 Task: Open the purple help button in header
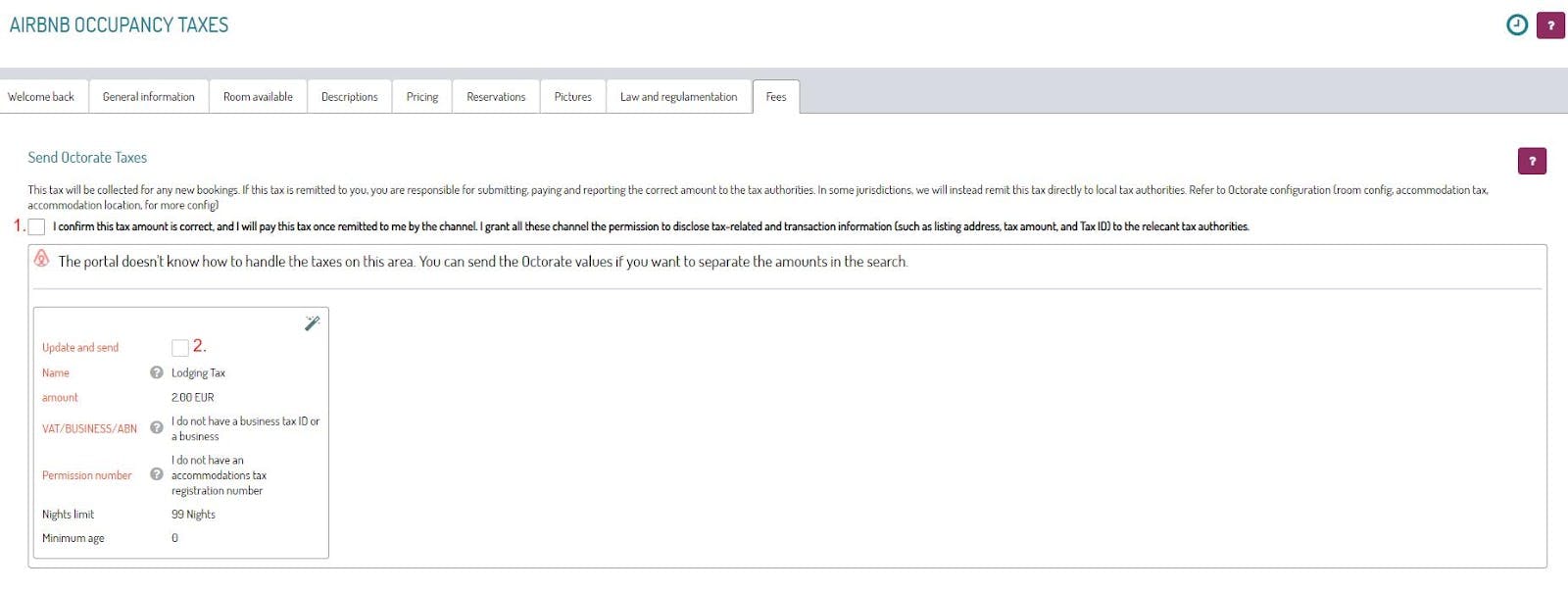1550,25
